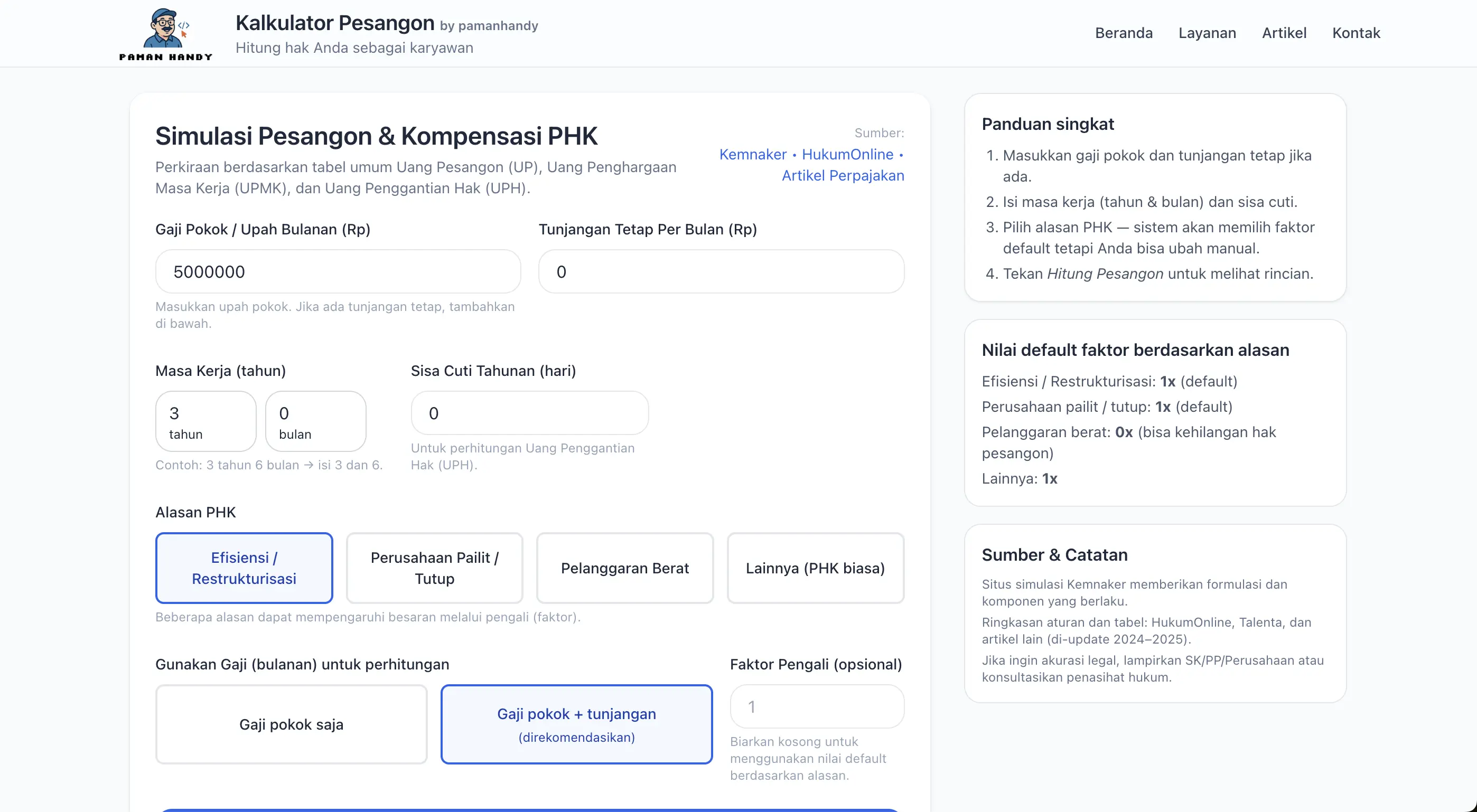Click the Tunjangan Tetap Per Bulan field

point(721,271)
